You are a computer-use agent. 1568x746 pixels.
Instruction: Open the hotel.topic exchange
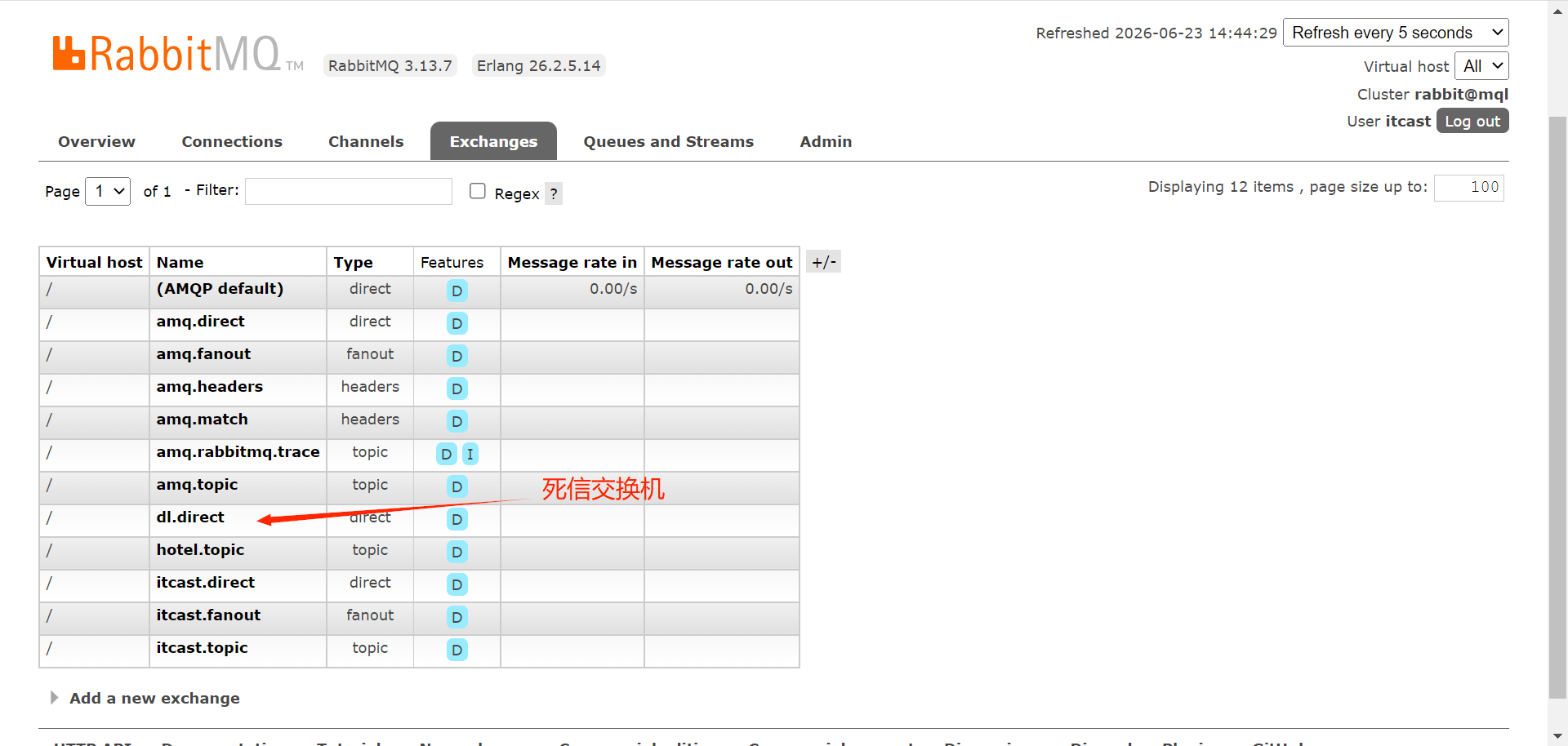[200, 550]
